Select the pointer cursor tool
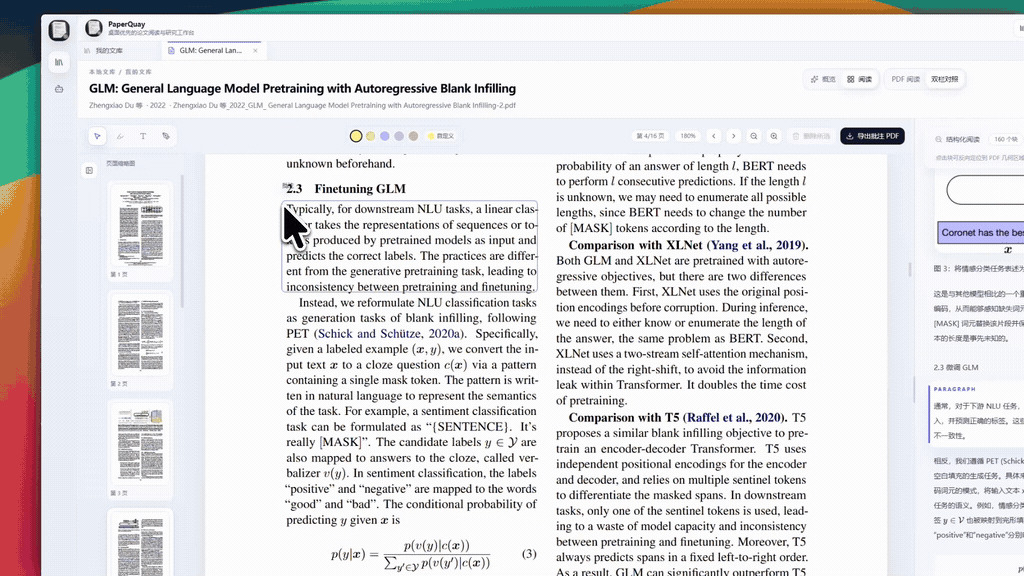The image size is (1024, 576). 97,136
